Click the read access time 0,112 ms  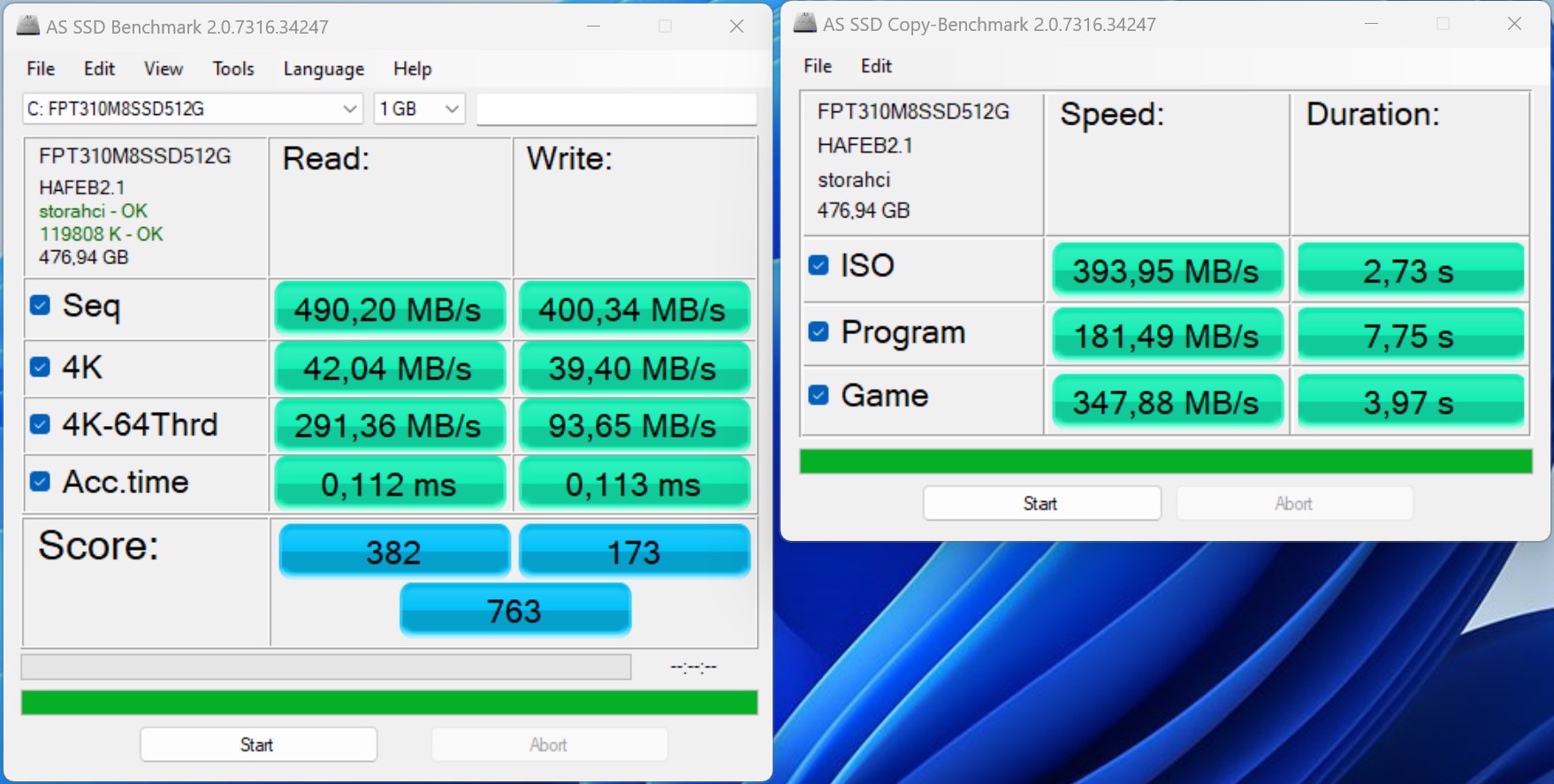click(x=389, y=483)
